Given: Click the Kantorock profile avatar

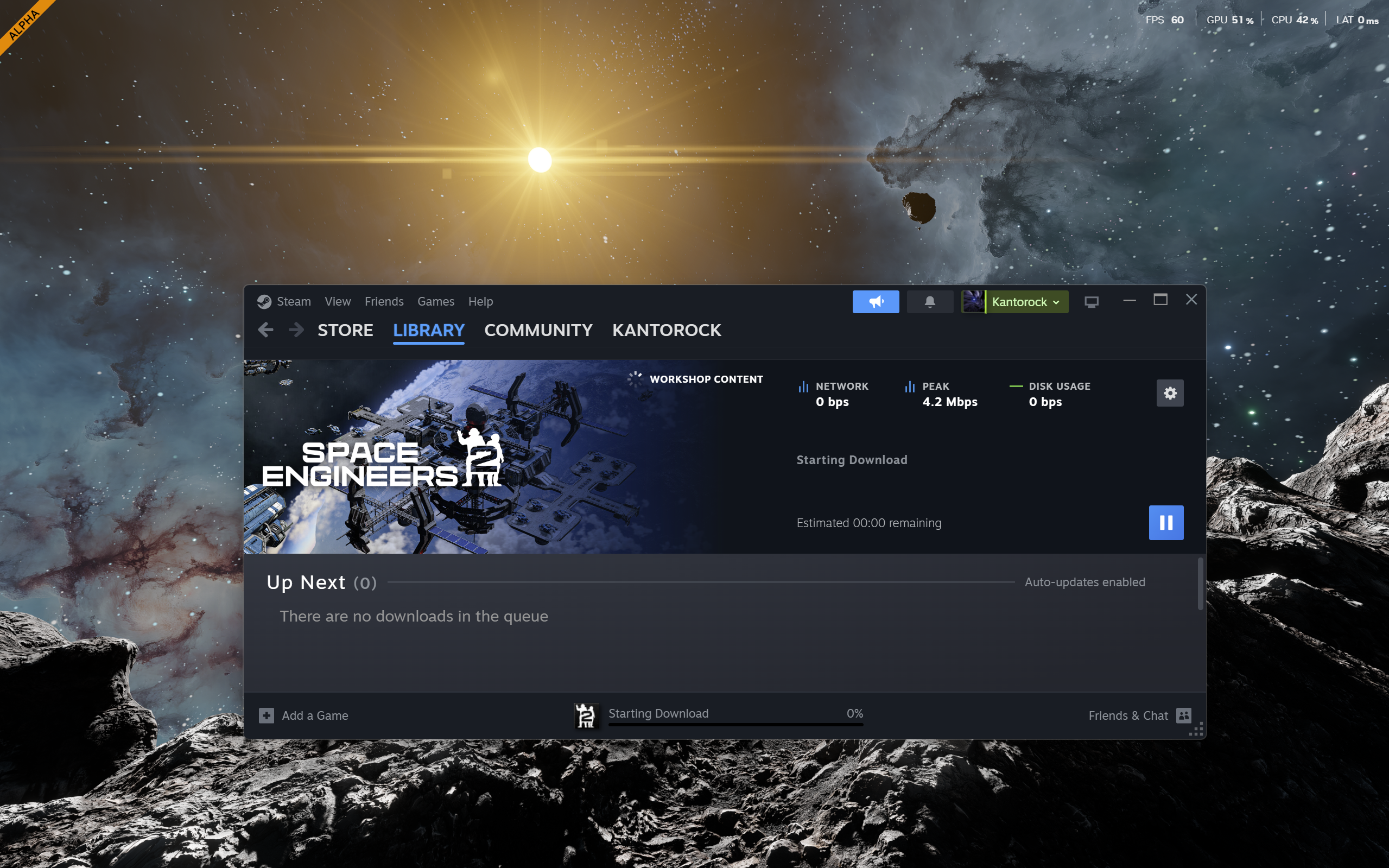Looking at the screenshot, I should coord(973,301).
